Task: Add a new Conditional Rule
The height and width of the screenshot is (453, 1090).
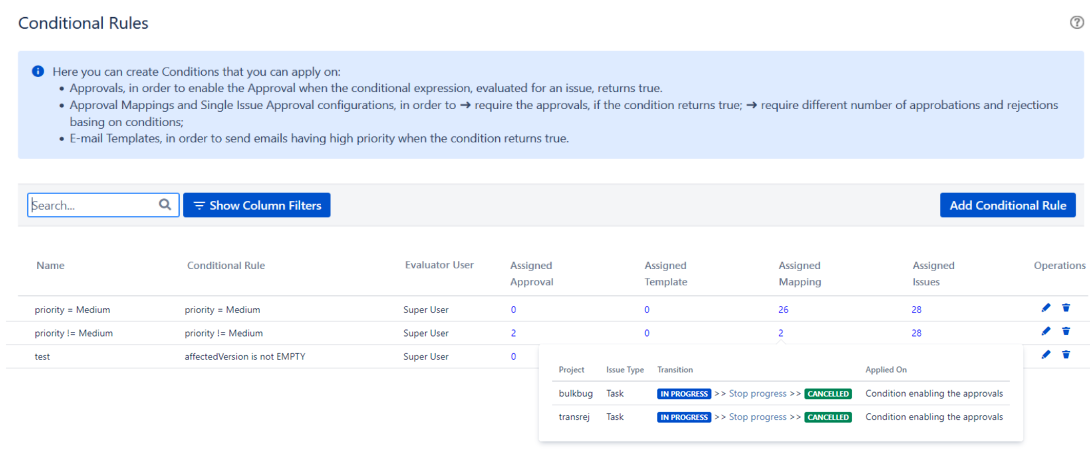Action: click(x=1007, y=205)
